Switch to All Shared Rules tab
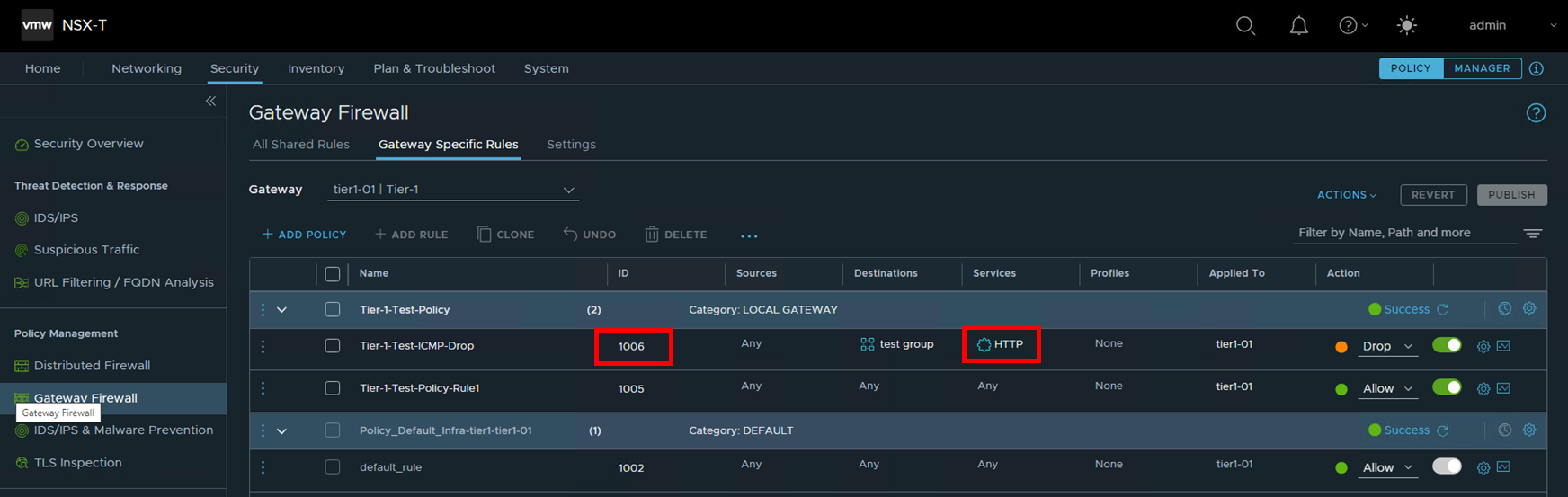 (x=301, y=145)
